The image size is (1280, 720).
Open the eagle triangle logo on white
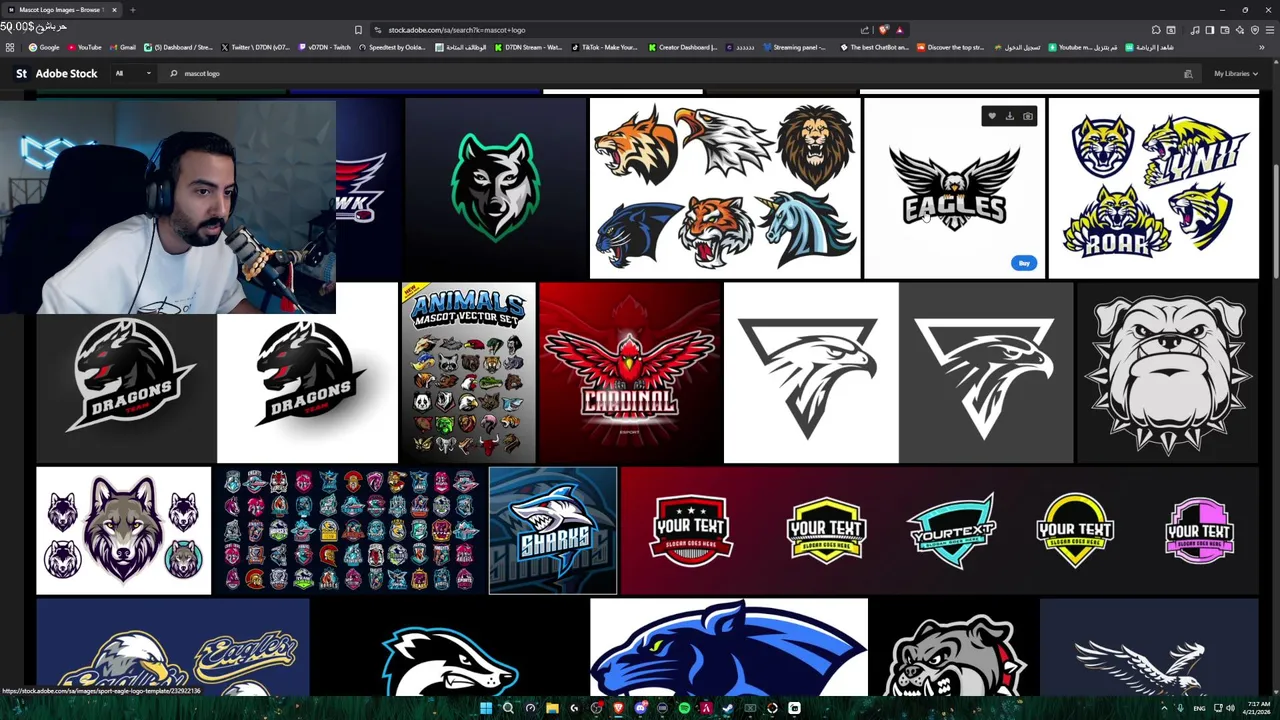[810, 373]
